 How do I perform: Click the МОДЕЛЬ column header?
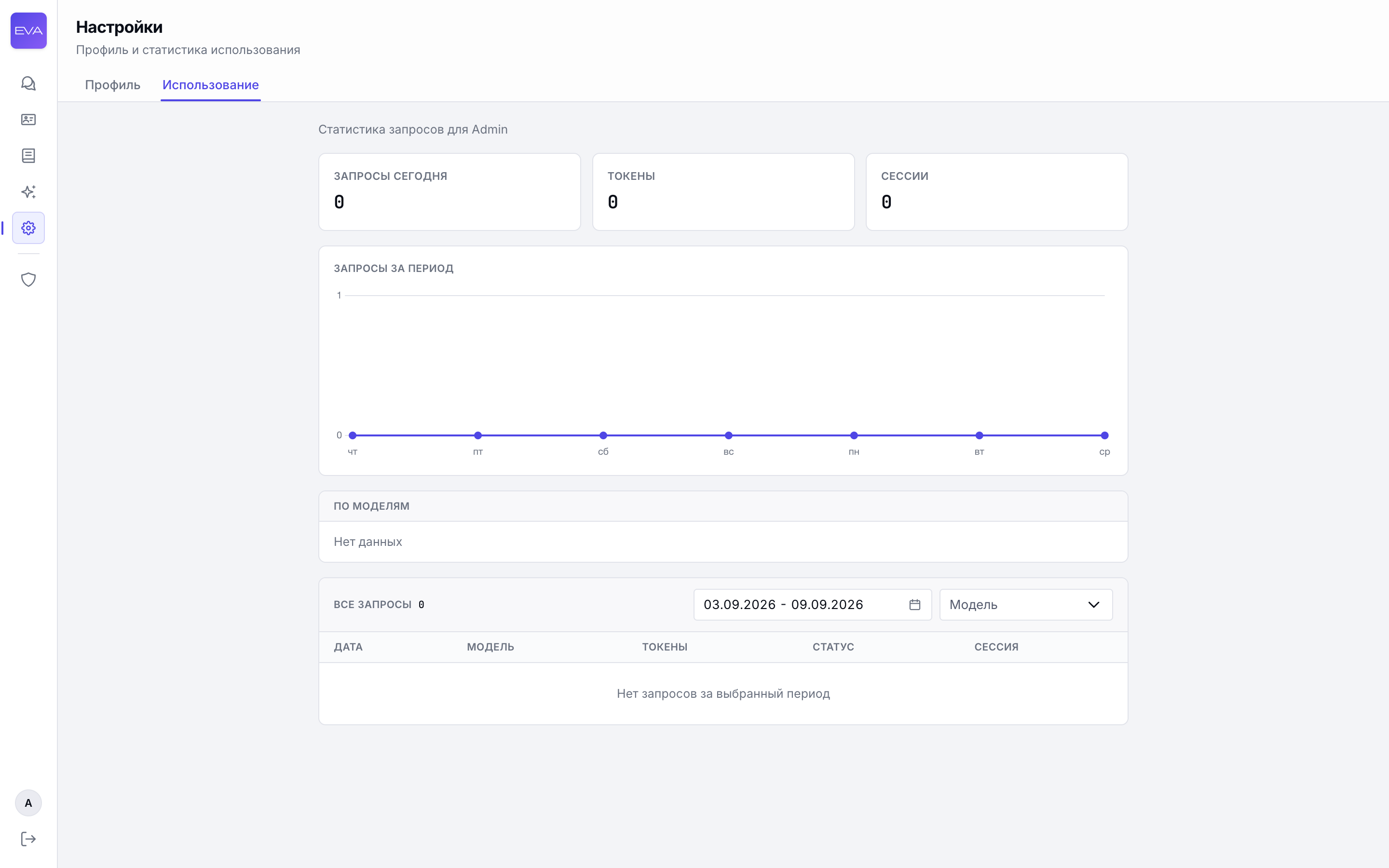coord(490,647)
